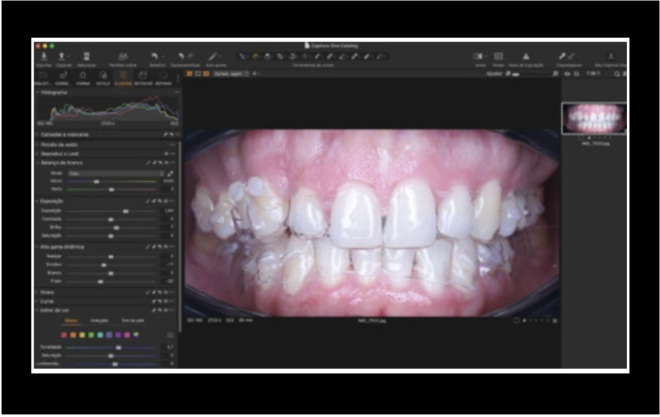The image size is (660, 417).
Task: Click the Auto ajuste wand icon
Action: tap(213, 56)
